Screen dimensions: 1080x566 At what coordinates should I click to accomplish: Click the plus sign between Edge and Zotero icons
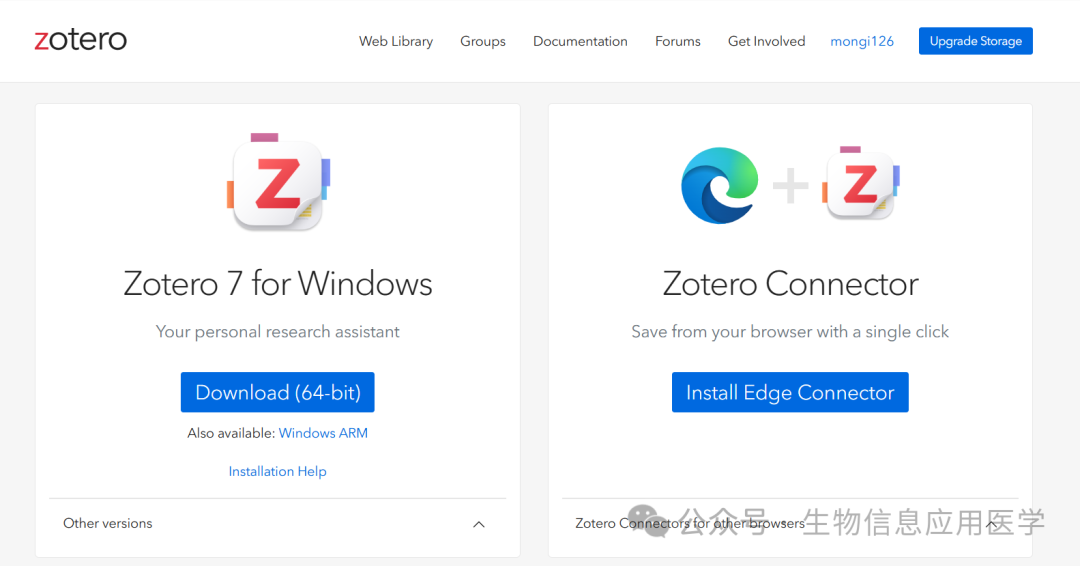click(790, 186)
